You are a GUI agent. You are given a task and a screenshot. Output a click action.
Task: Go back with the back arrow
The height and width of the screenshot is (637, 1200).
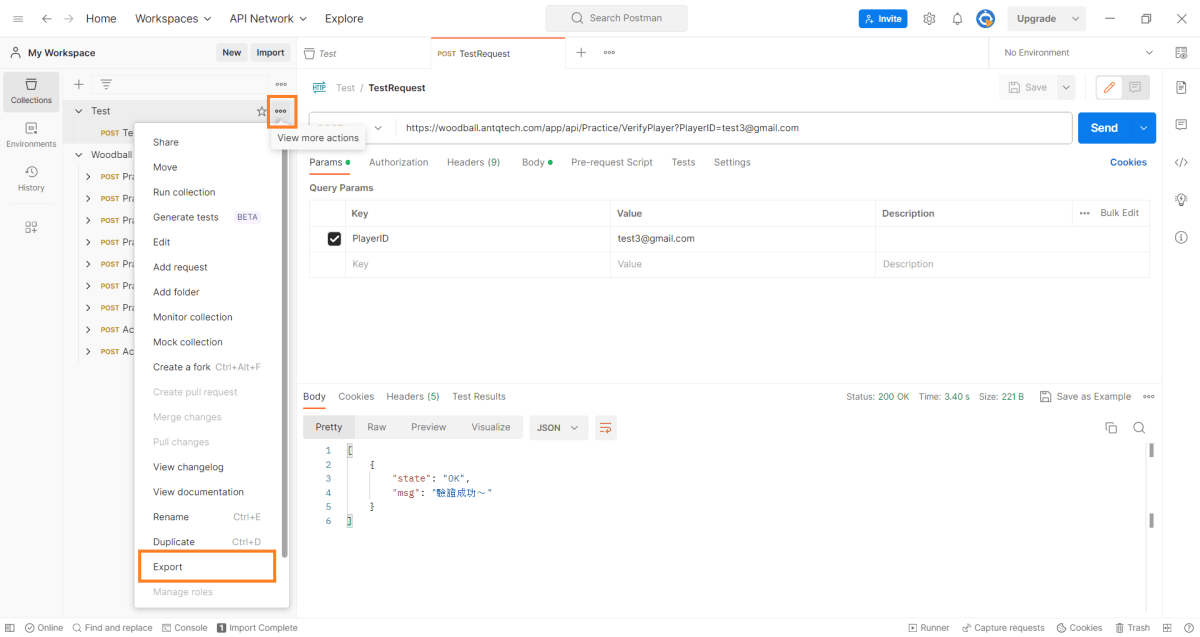(46, 18)
